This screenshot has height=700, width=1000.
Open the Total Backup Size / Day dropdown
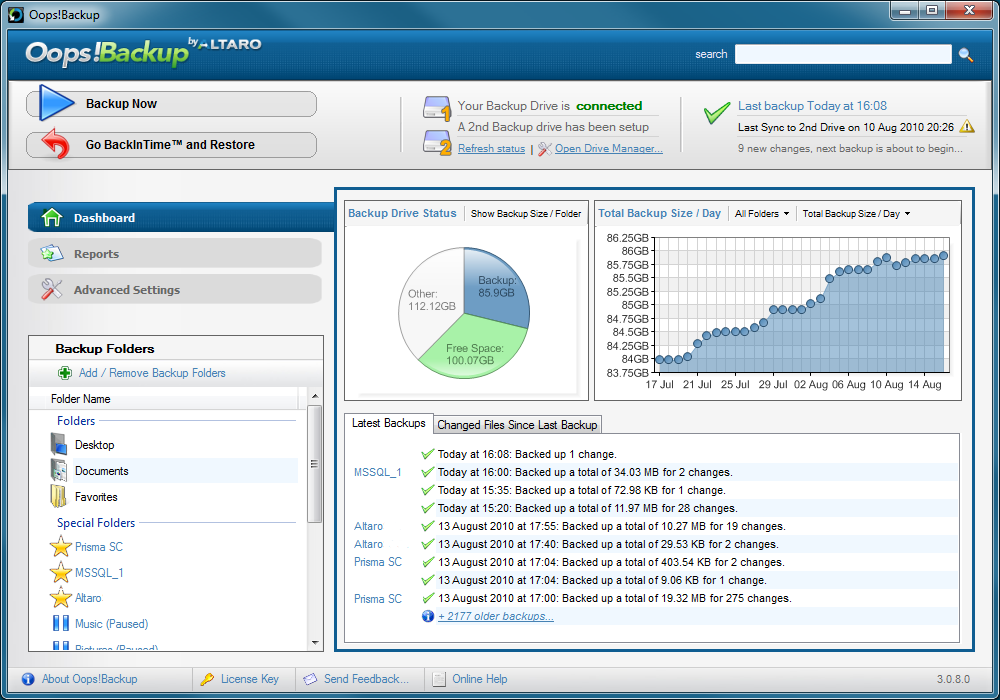[x=856, y=214]
